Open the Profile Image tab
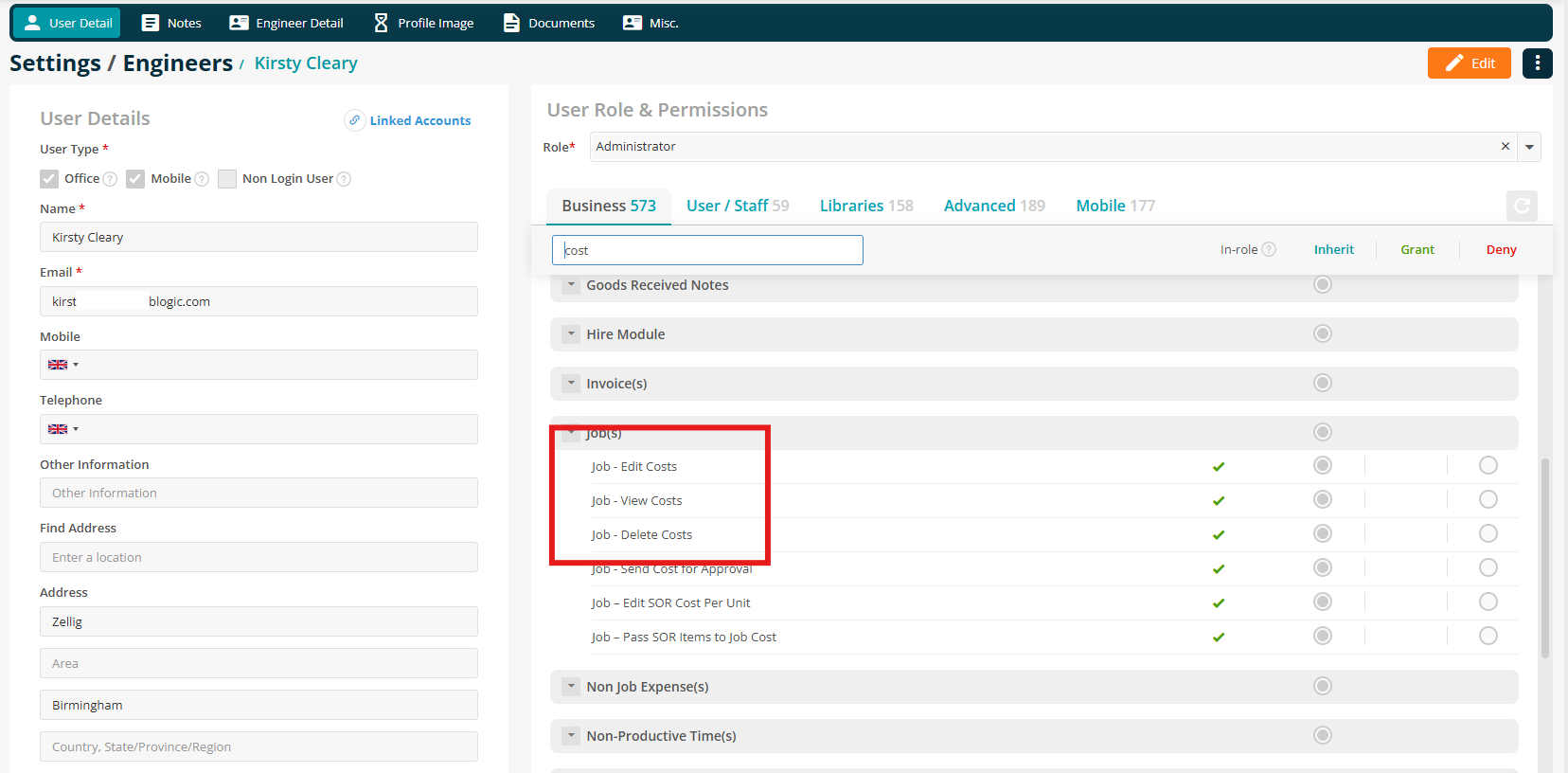The image size is (1568, 773). pyautogui.click(x=423, y=23)
